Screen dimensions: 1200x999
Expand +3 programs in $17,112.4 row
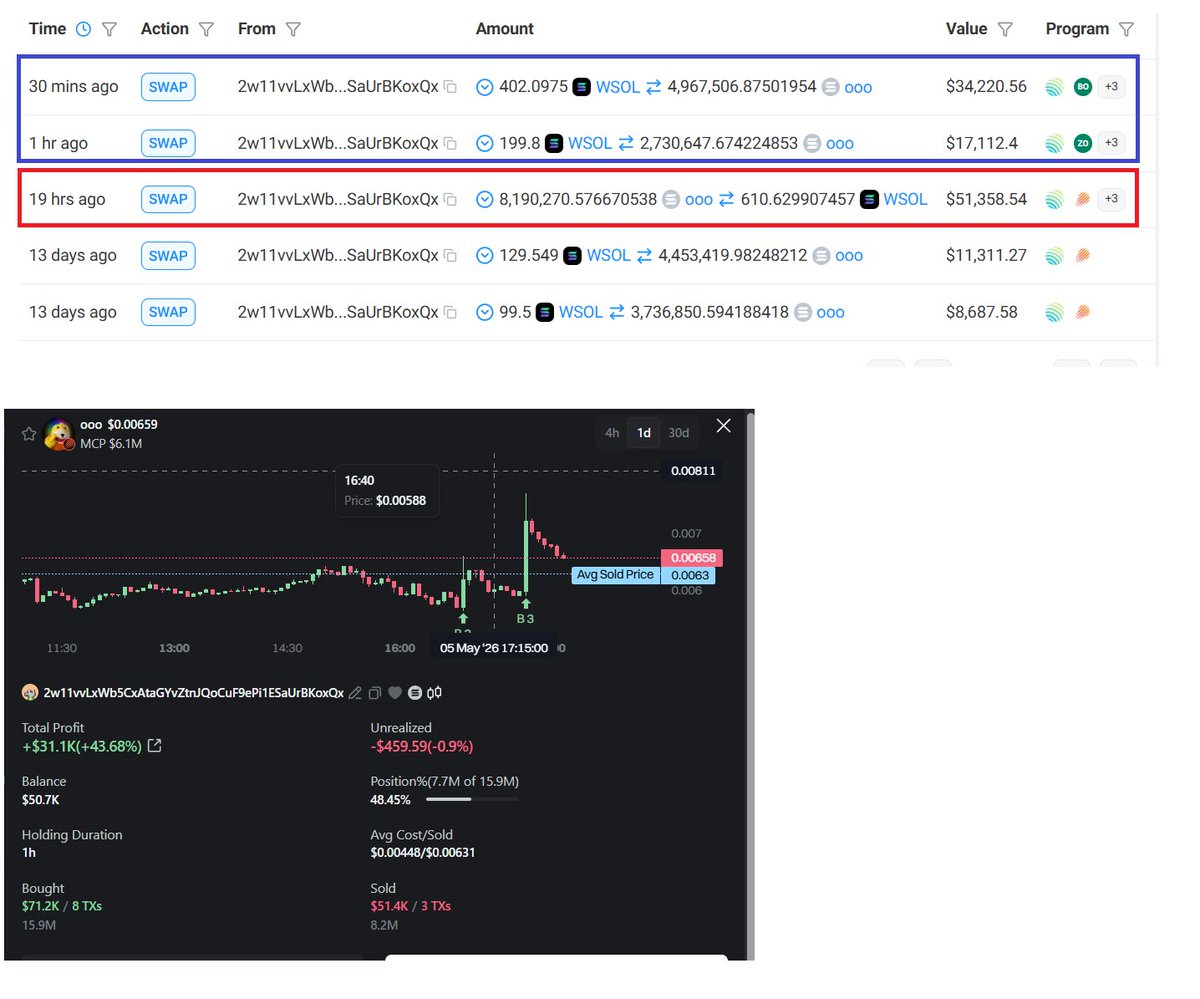pos(1111,143)
